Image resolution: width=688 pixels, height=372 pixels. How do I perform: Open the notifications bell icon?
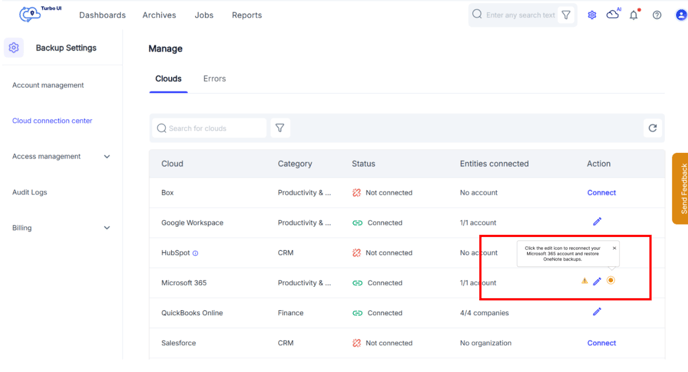pos(634,15)
